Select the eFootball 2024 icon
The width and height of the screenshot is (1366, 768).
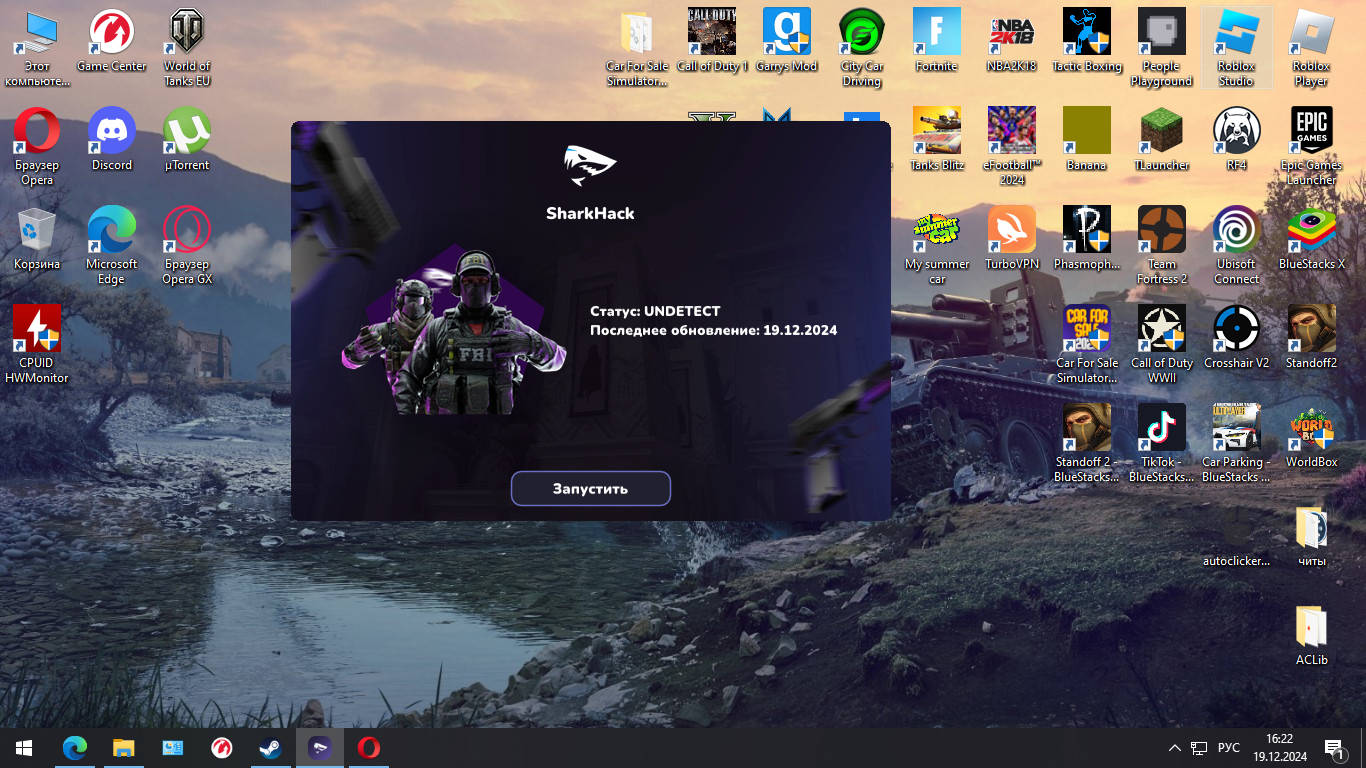[x=1012, y=147]
